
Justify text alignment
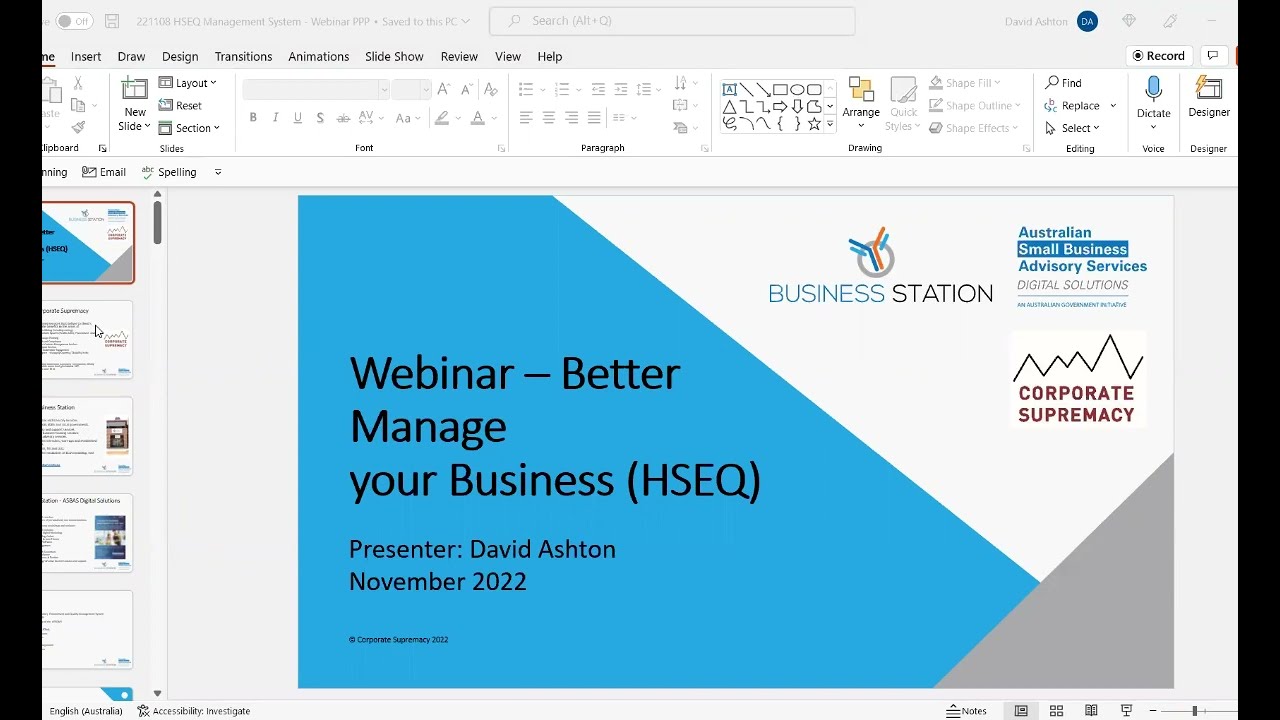[594, 118]
